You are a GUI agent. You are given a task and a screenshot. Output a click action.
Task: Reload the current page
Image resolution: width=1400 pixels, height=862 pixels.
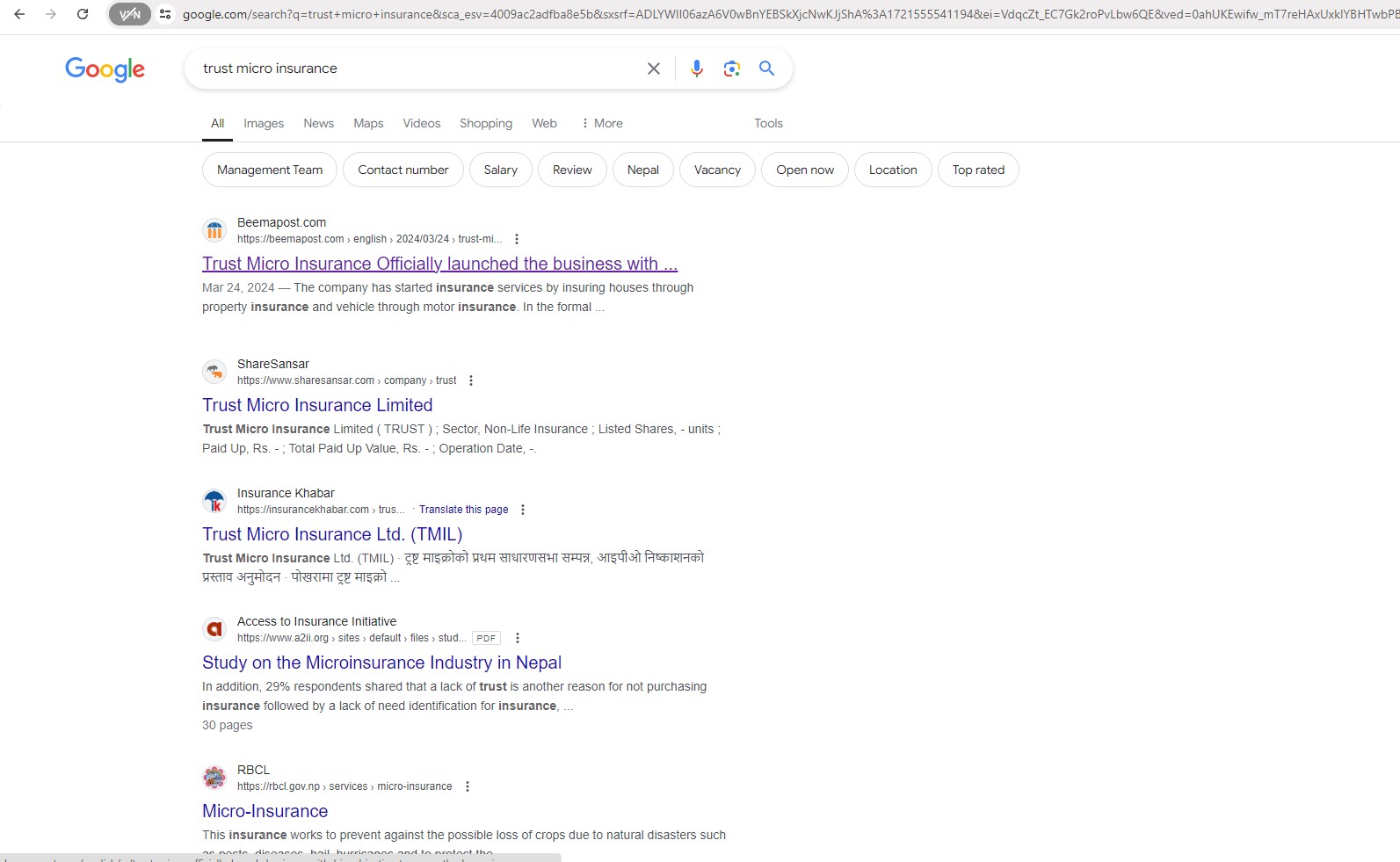(82, 14)
